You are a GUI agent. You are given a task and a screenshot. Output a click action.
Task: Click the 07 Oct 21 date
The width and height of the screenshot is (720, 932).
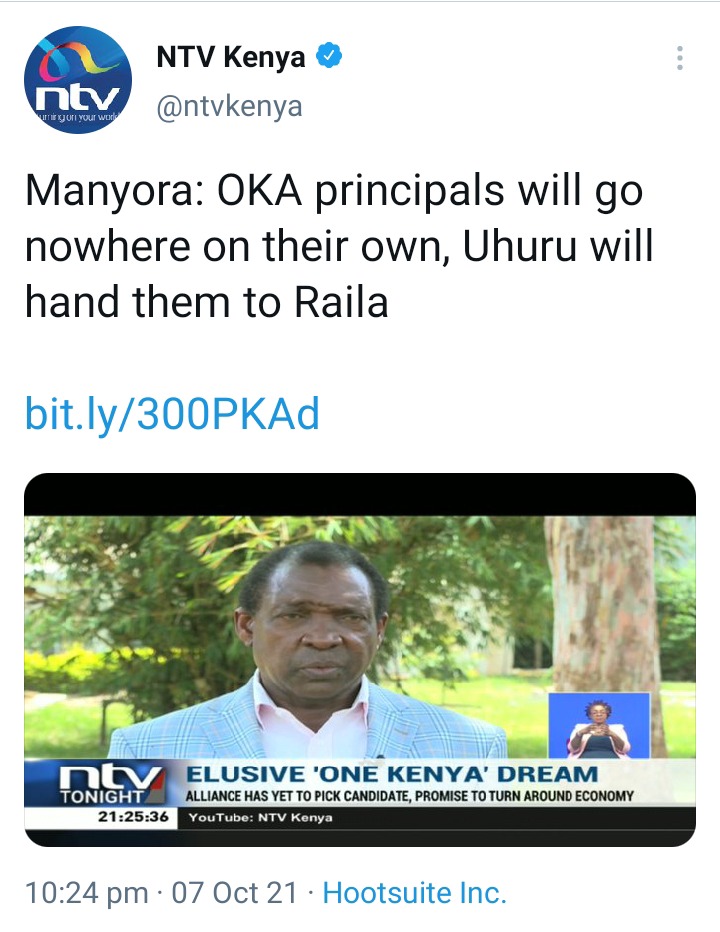click(234, 893)
